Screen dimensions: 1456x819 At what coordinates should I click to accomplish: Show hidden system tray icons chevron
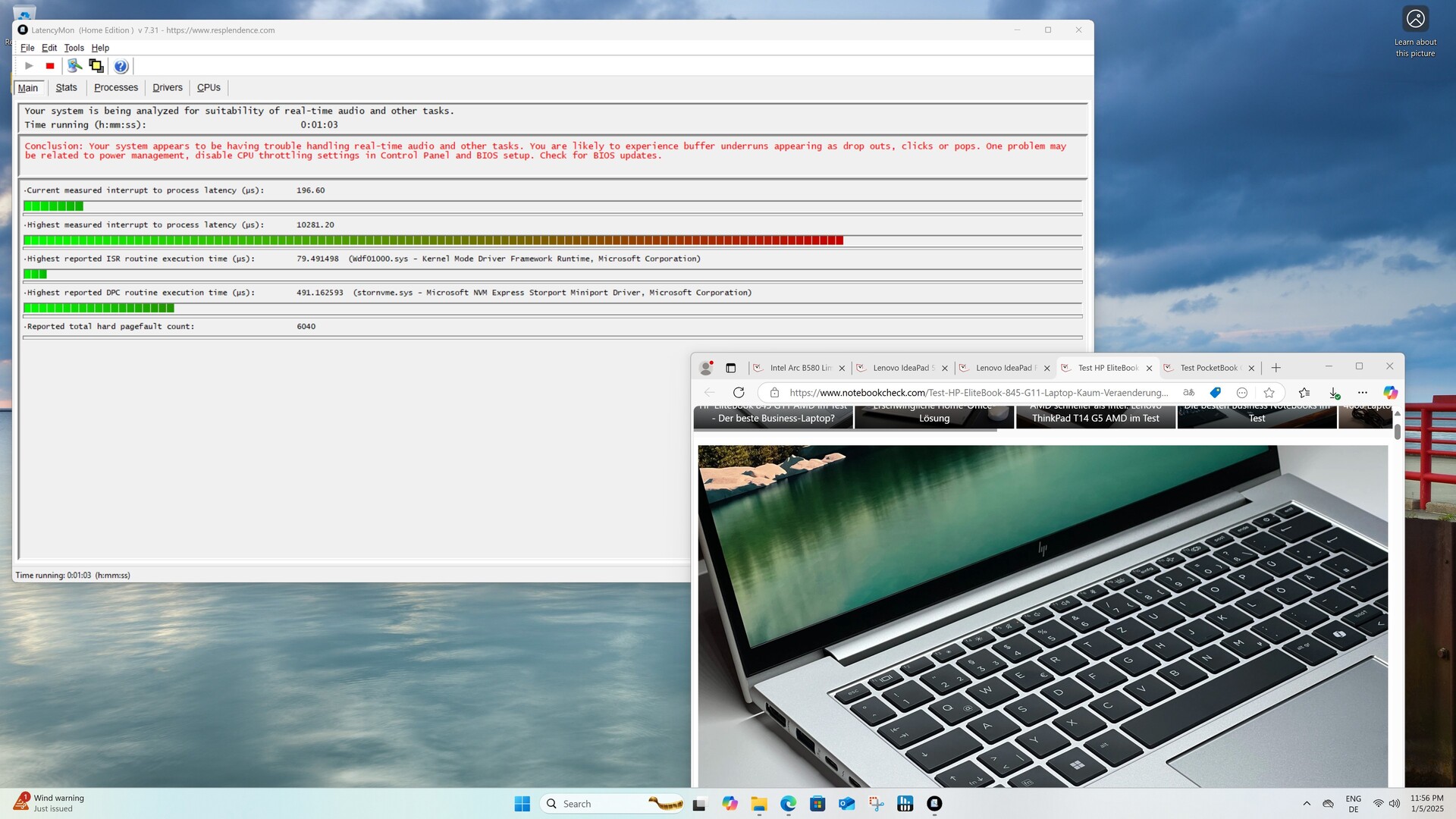coord(1307,804)
